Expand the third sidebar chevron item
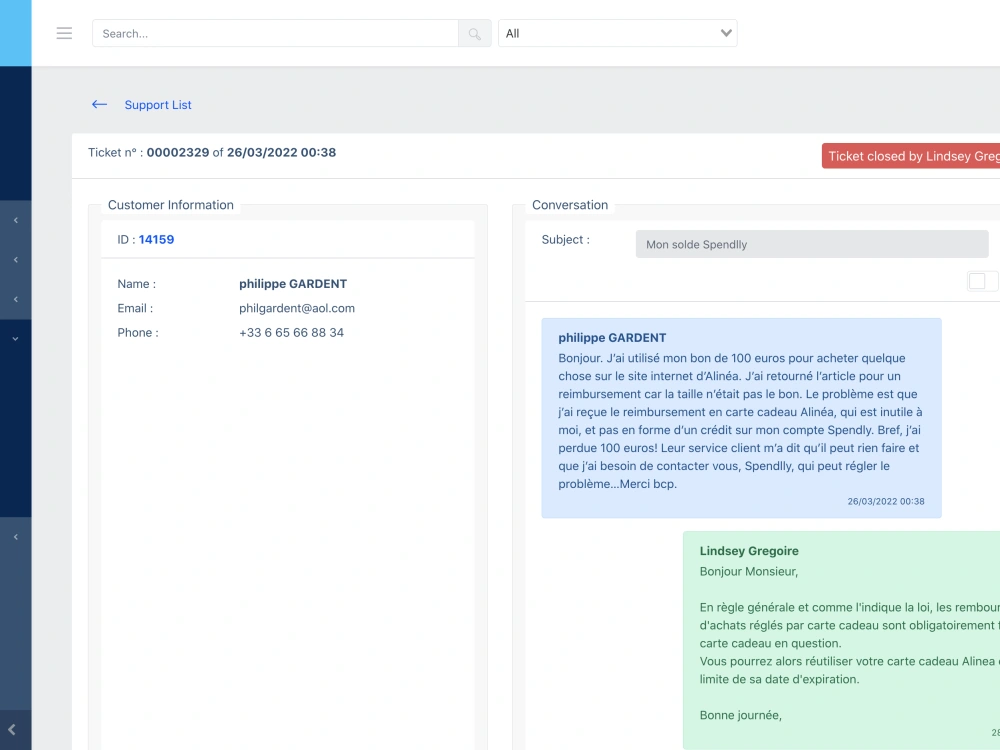Viewport: 1000px width, 750px height. [15, 300]
